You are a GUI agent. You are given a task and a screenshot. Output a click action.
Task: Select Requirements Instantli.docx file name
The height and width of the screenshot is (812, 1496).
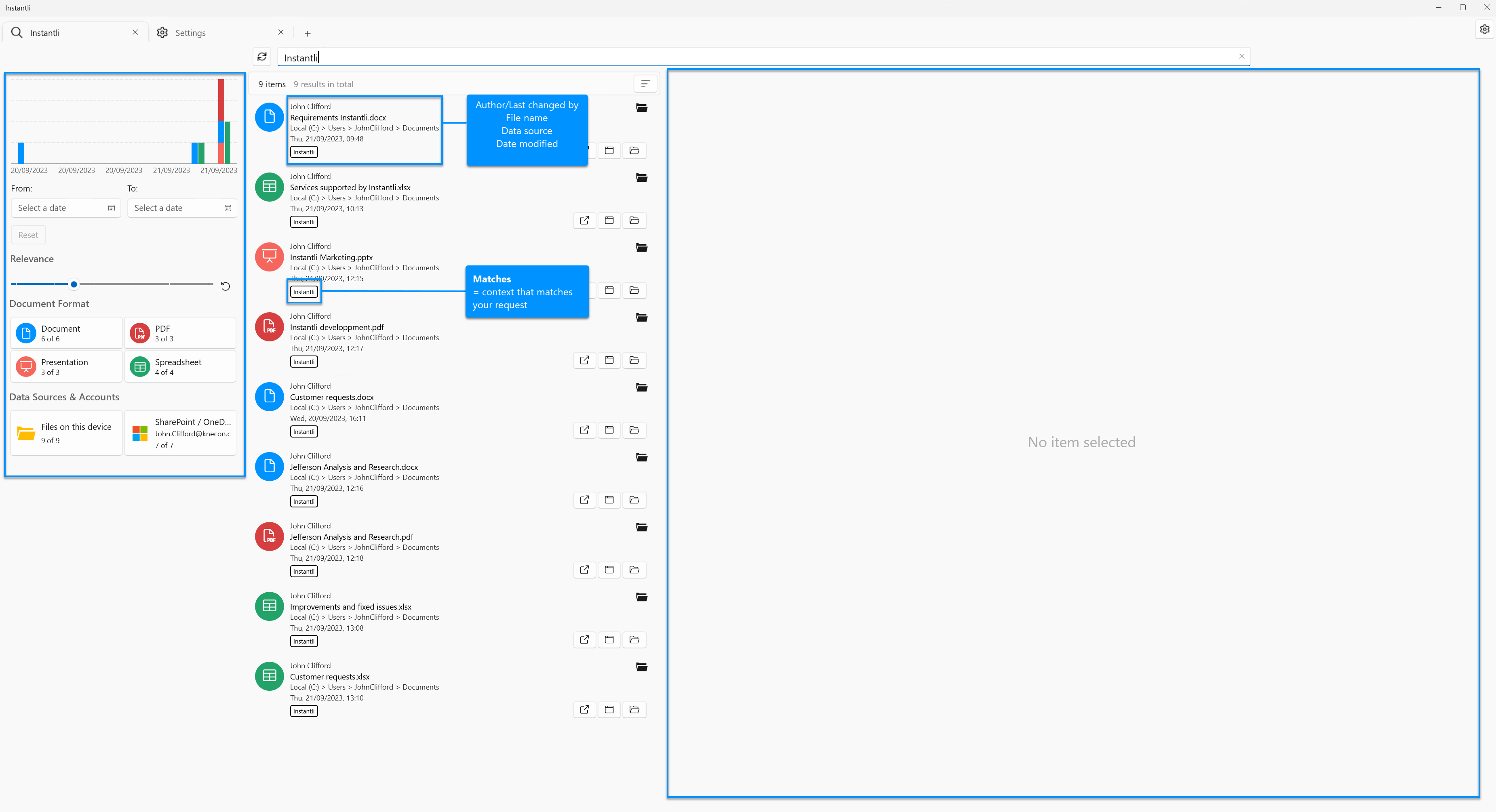click(x=338, y=118)
